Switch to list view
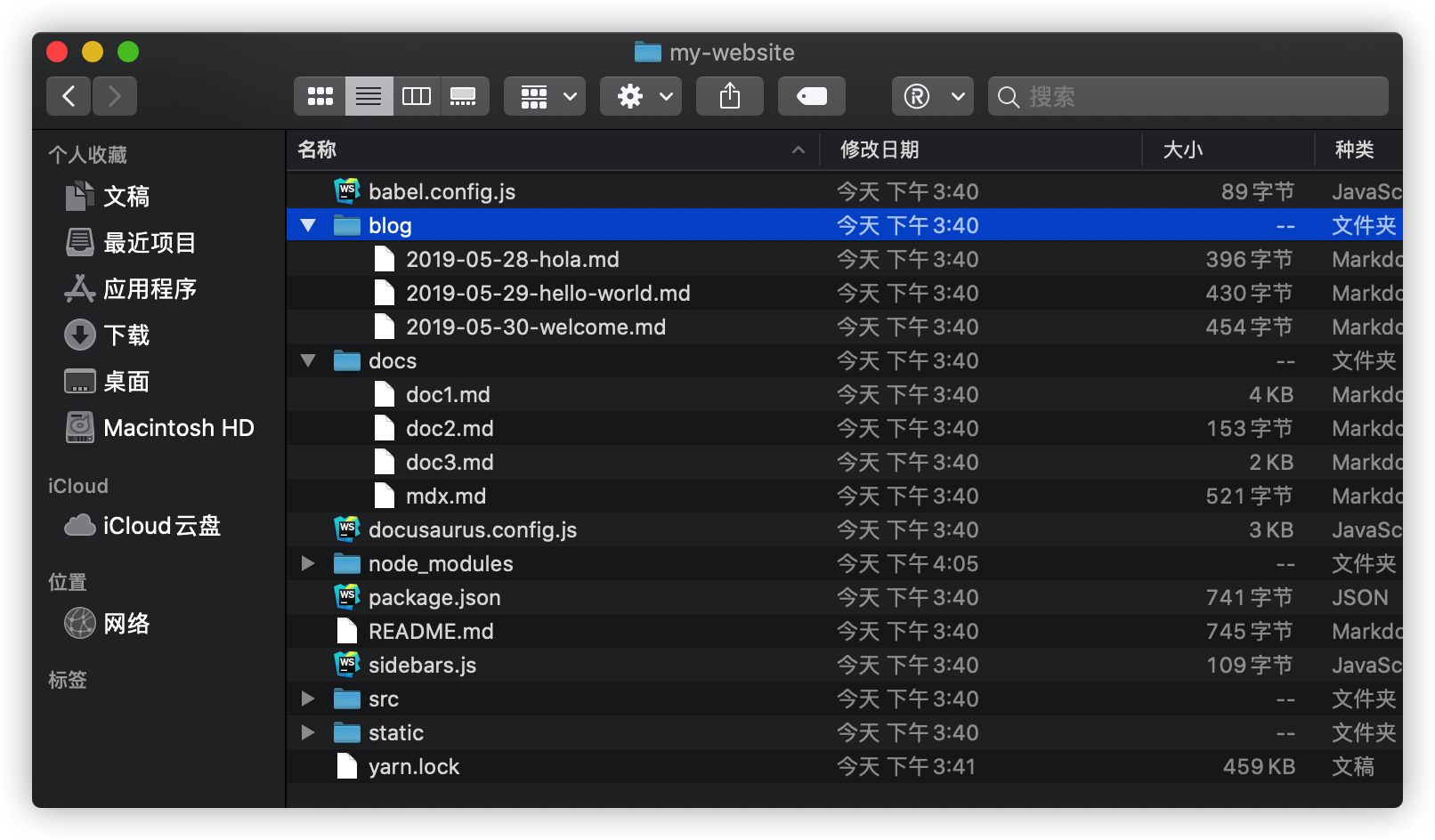The image size is (1435, 840). tap(369, 96)
